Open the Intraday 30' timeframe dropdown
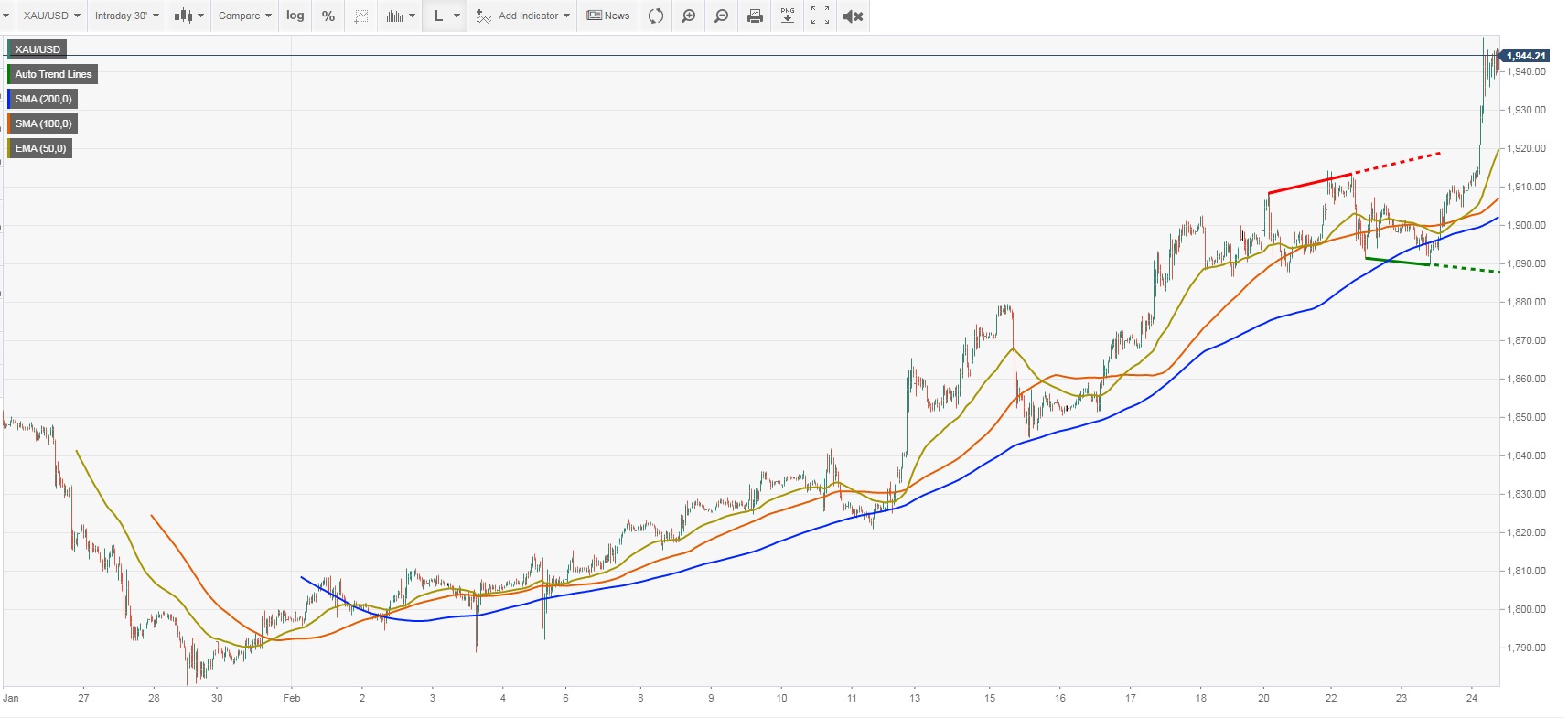The image size is (1568, 718). (126, 16)
